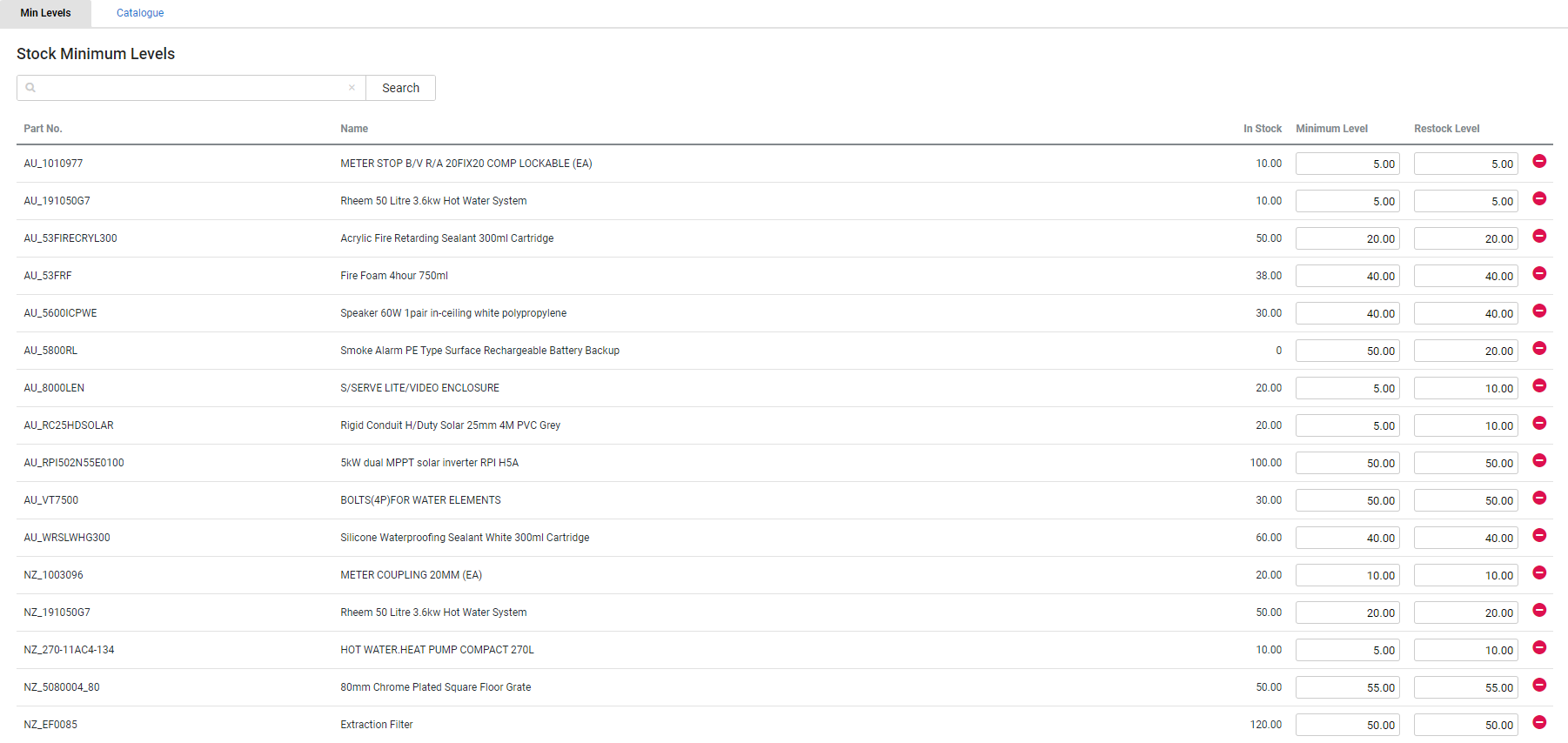The width and height of the screenshot is (1568, 743).
Task: Edit Restock Level for AU_5600ICPWE
Action: tap(1465, 313)
